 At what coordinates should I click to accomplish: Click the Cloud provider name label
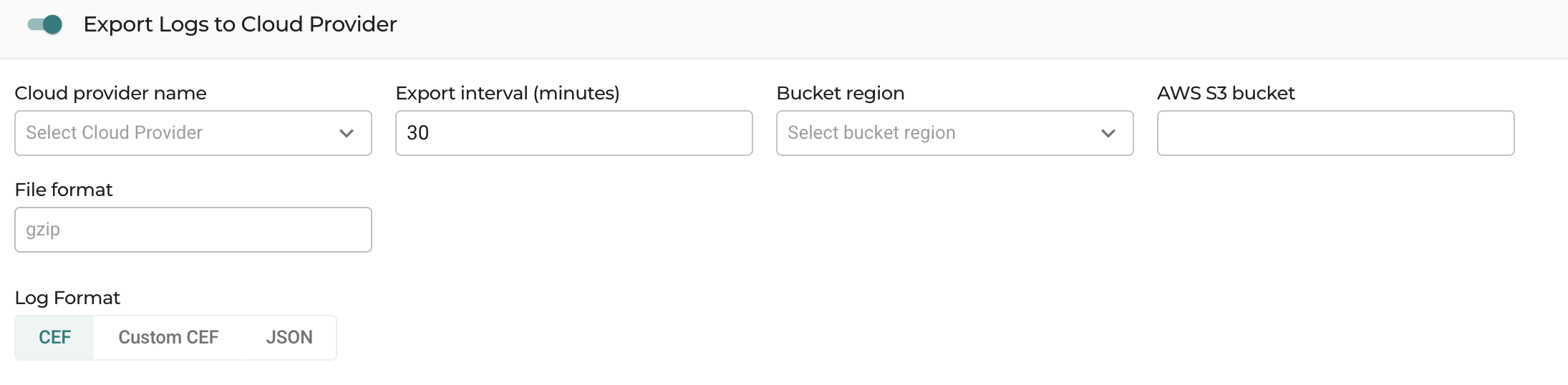(110, 93)
